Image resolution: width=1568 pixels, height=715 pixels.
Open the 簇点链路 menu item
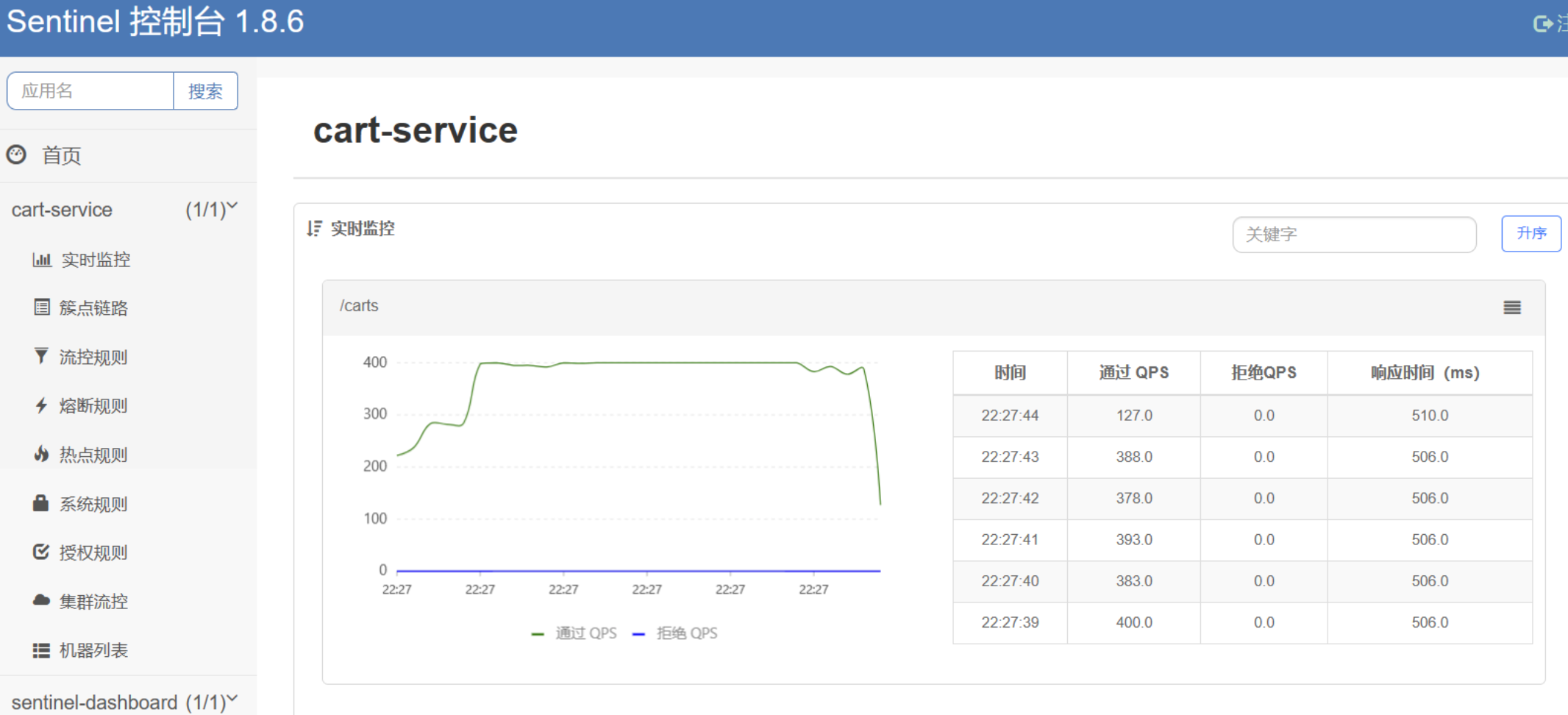[93, 307]
